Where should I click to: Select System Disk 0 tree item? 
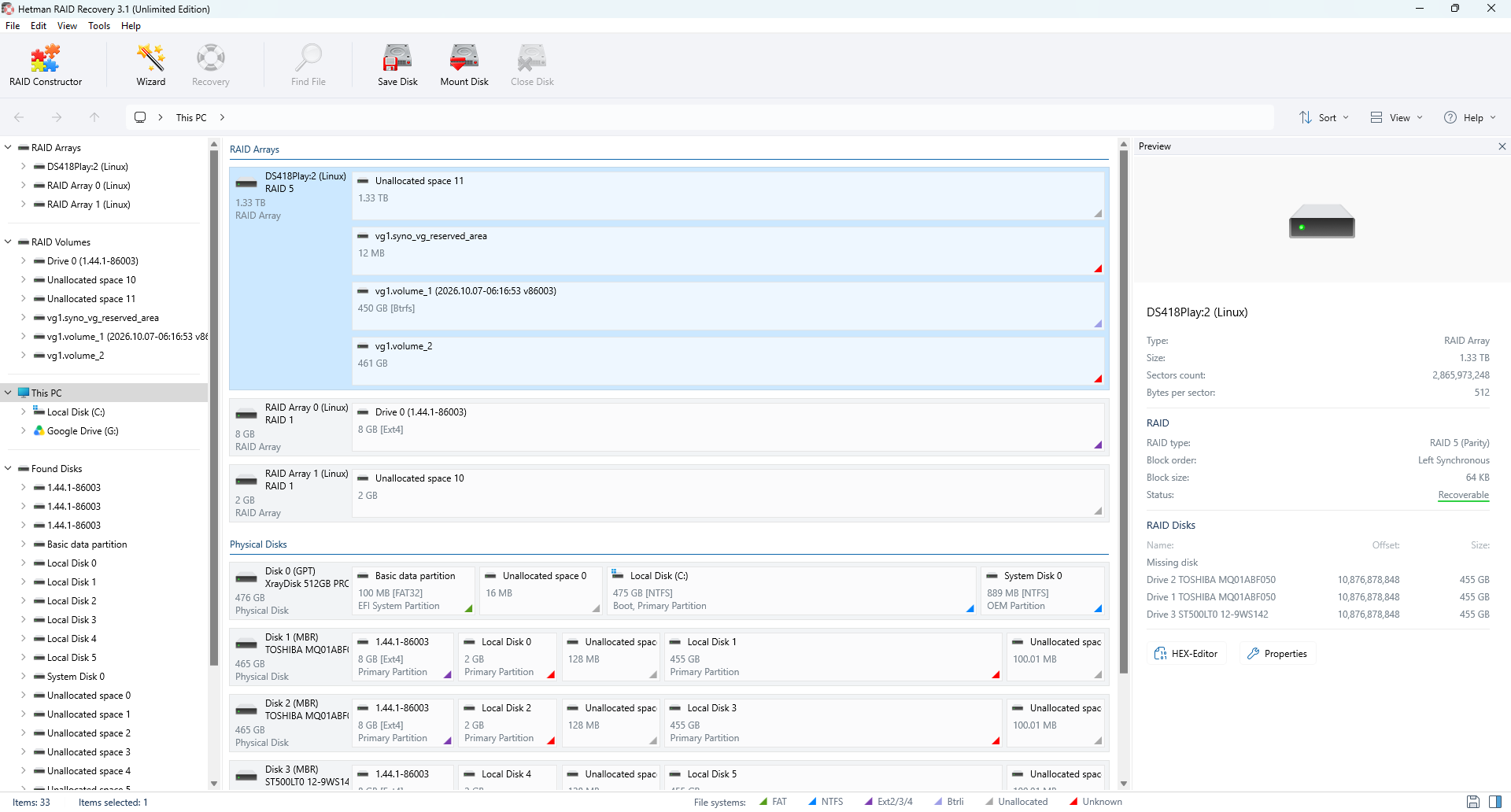point(76,676)
